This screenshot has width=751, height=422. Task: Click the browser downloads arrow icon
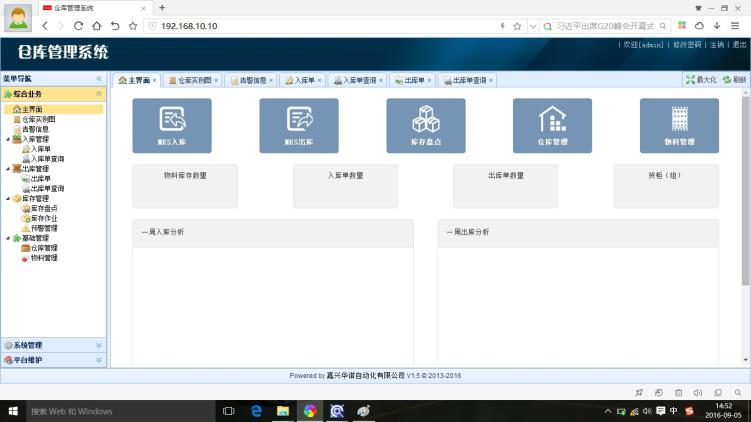point(716,26)
